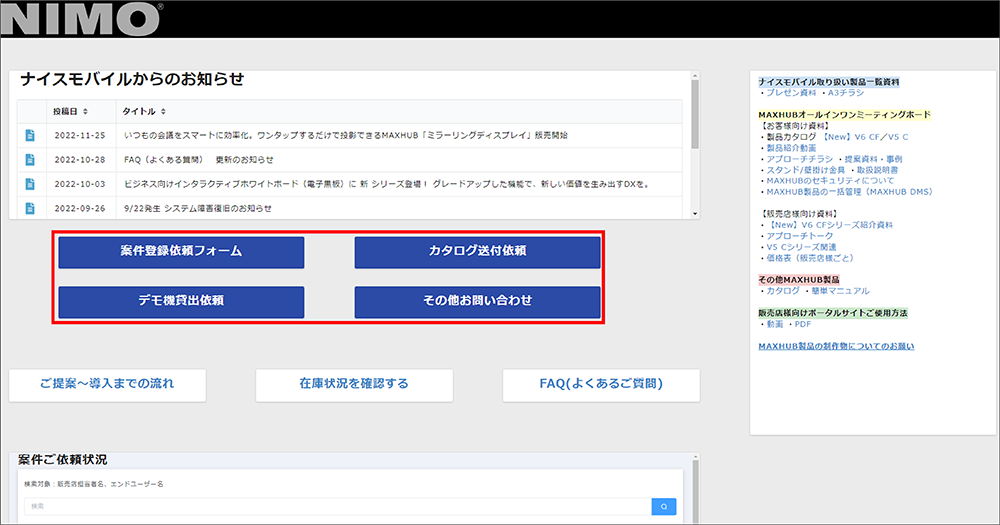1000x525 pixels.
Task: Open ご提案～導入までの流れ
Action: click(x=107, y=385)
